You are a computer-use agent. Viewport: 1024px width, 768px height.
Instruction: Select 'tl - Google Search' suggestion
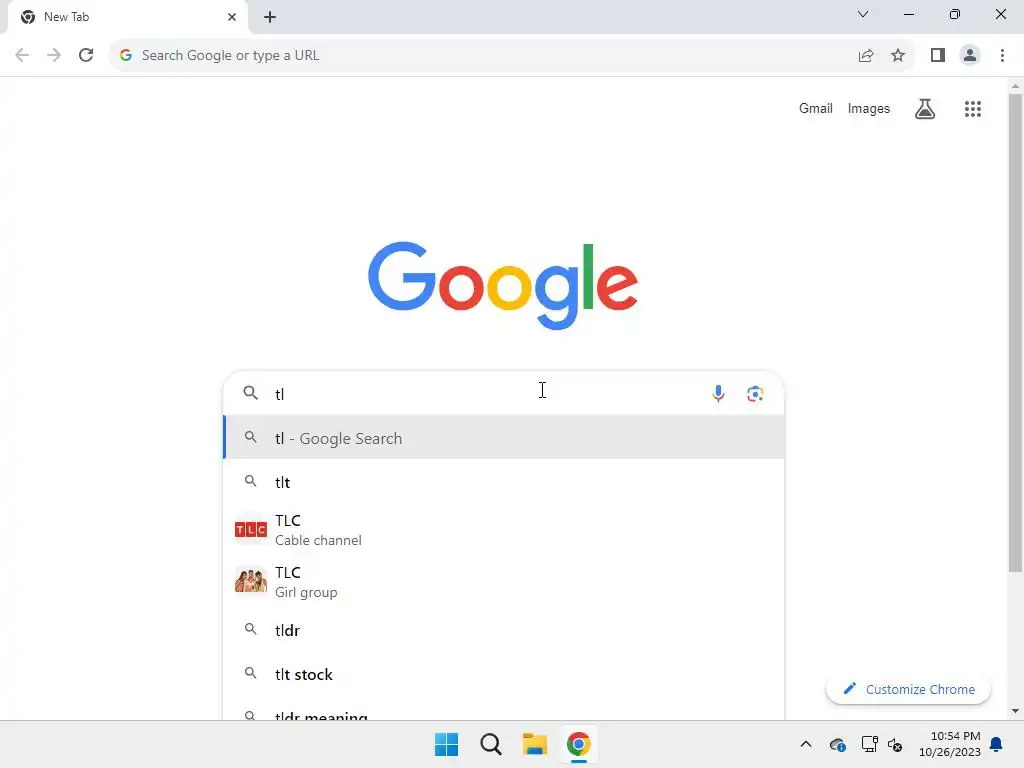click(x=504, y=438)
